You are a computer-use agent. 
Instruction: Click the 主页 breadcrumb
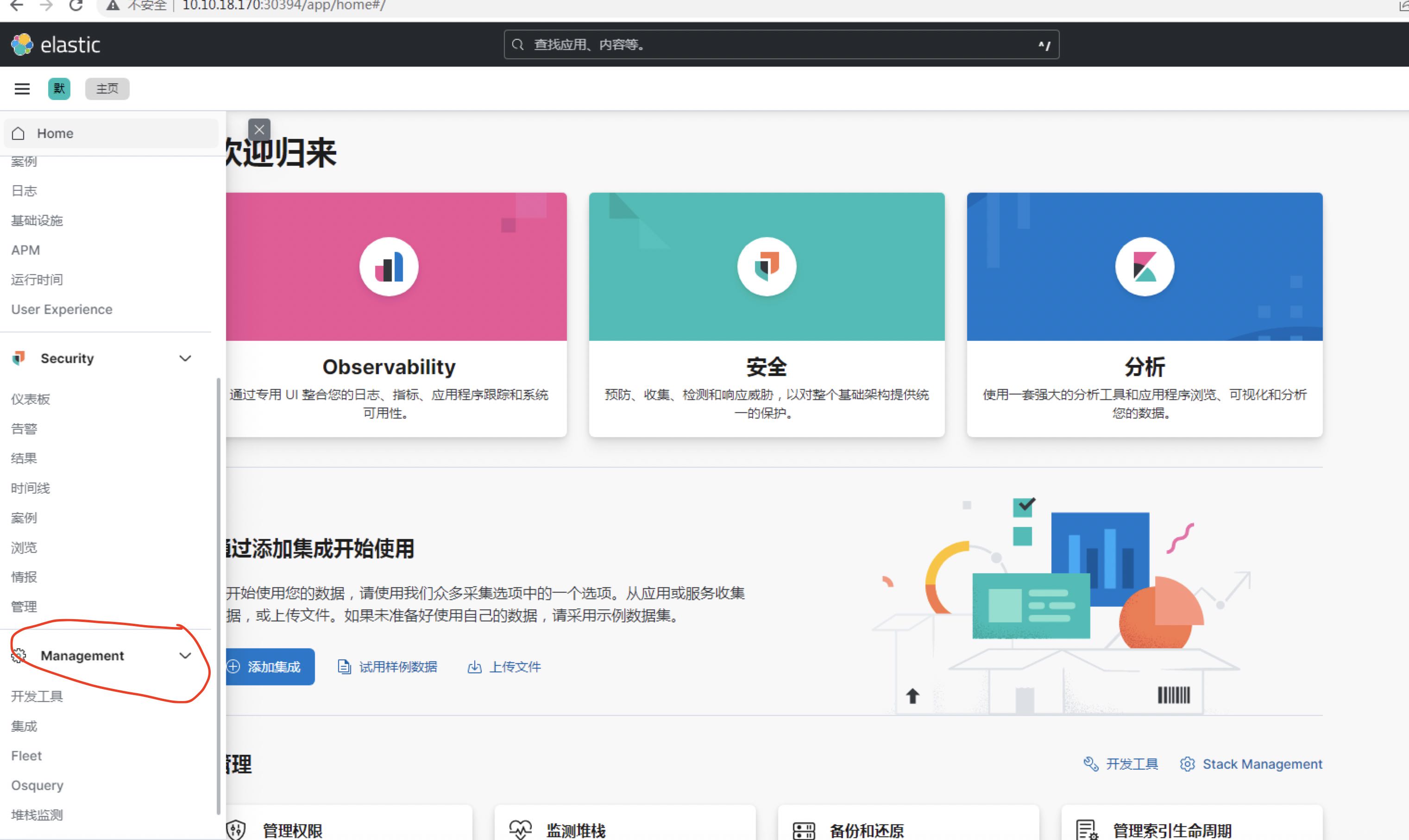107,88
